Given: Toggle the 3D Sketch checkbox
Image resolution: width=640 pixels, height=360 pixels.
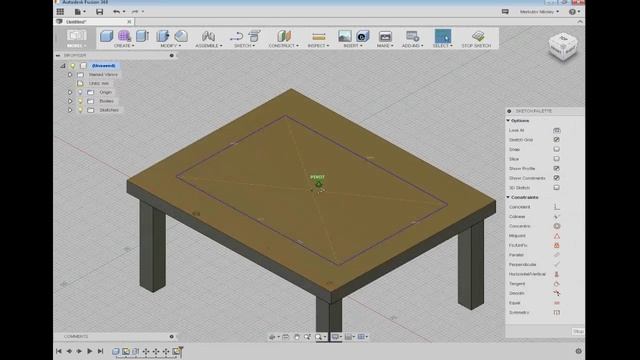Looking at the screenshot, I should tap(557, 188).
